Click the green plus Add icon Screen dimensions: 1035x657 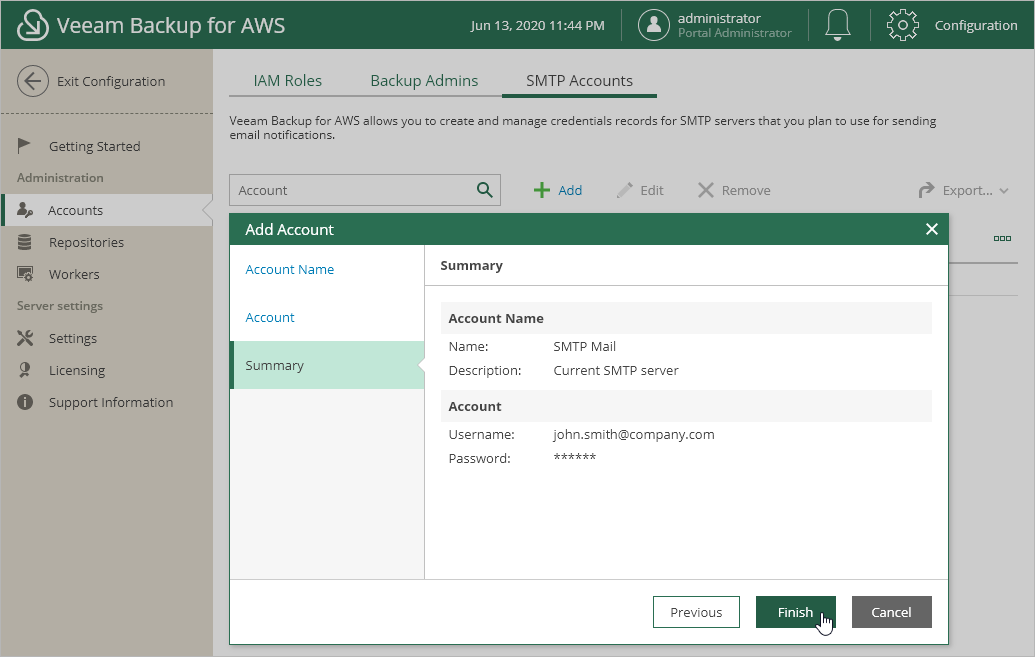coord(541,190)
